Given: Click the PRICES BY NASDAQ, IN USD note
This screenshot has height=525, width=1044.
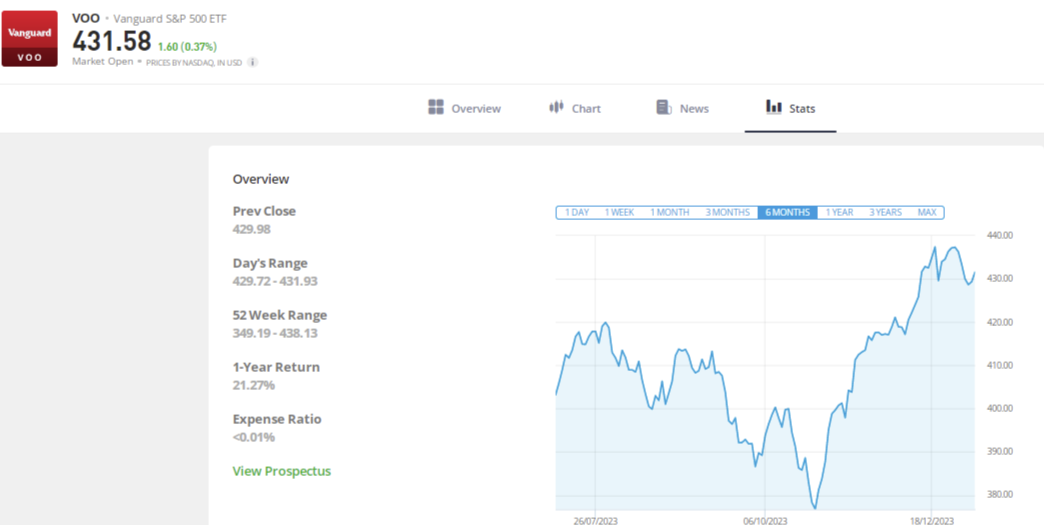Looking at the screenshot, I should [x=194, y=62].
